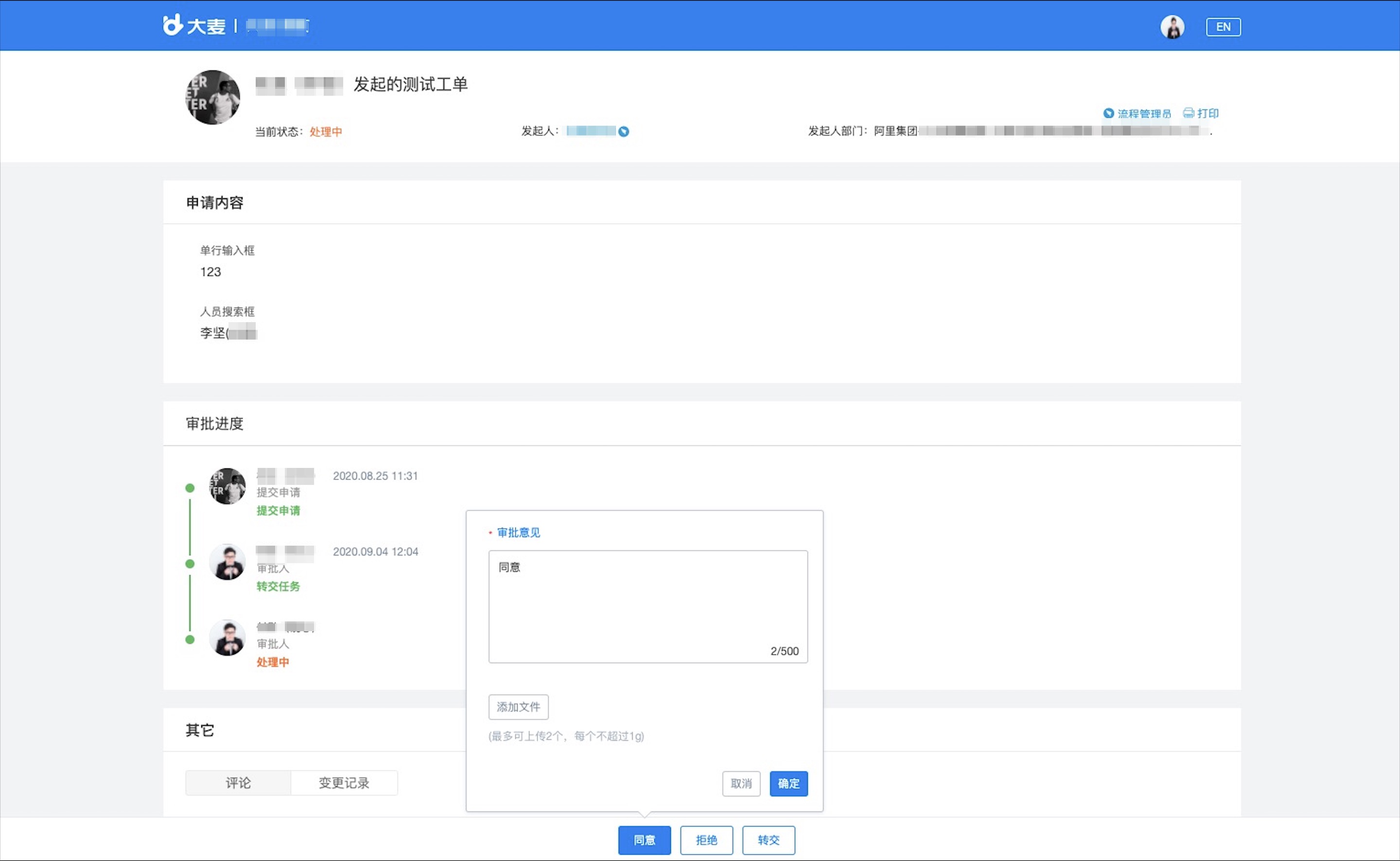
Task: Switch to the 评论 tab
Action: [238, 783]
